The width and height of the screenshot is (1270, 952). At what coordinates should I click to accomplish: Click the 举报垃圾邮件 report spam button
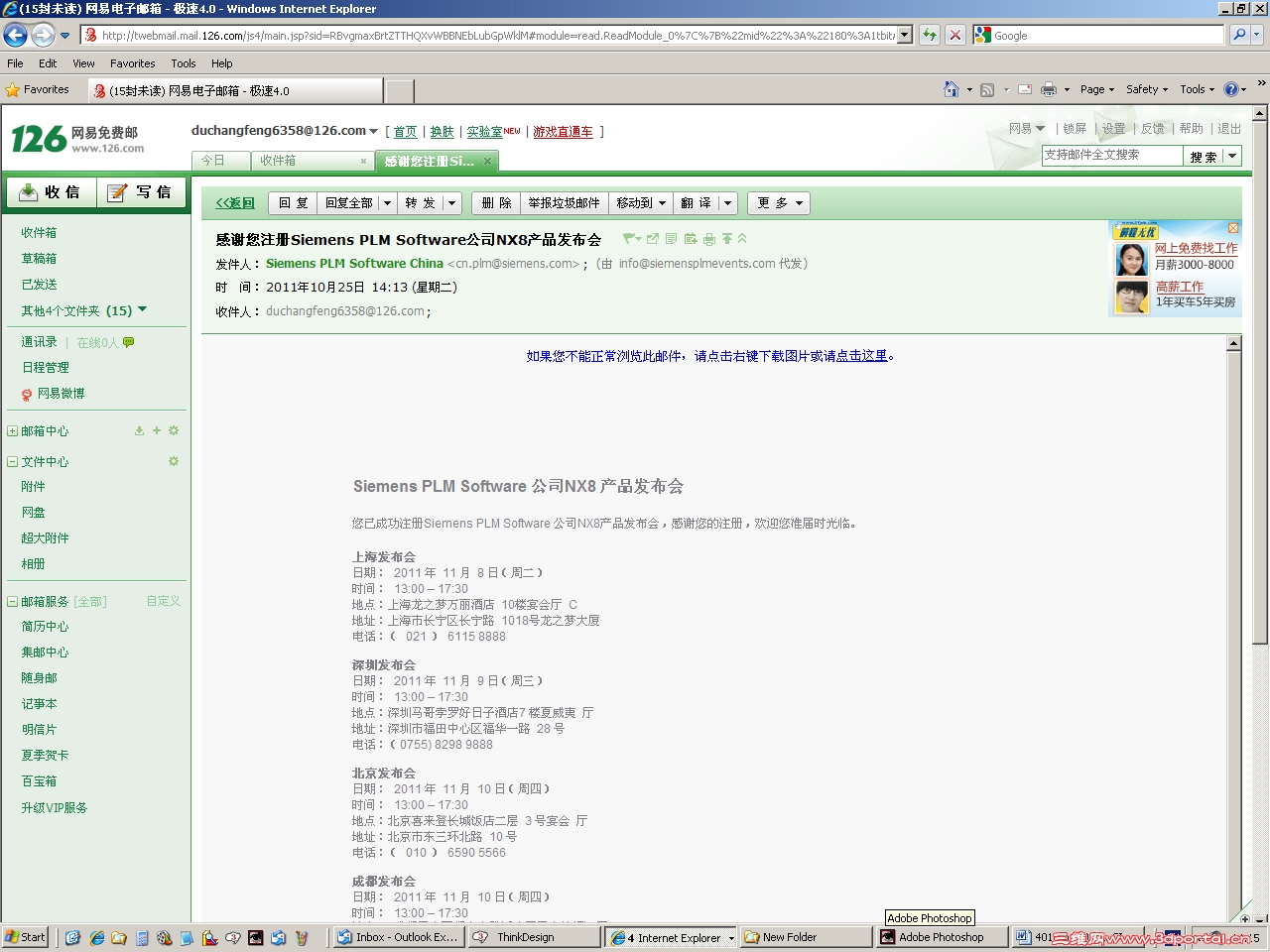(564, 203)
